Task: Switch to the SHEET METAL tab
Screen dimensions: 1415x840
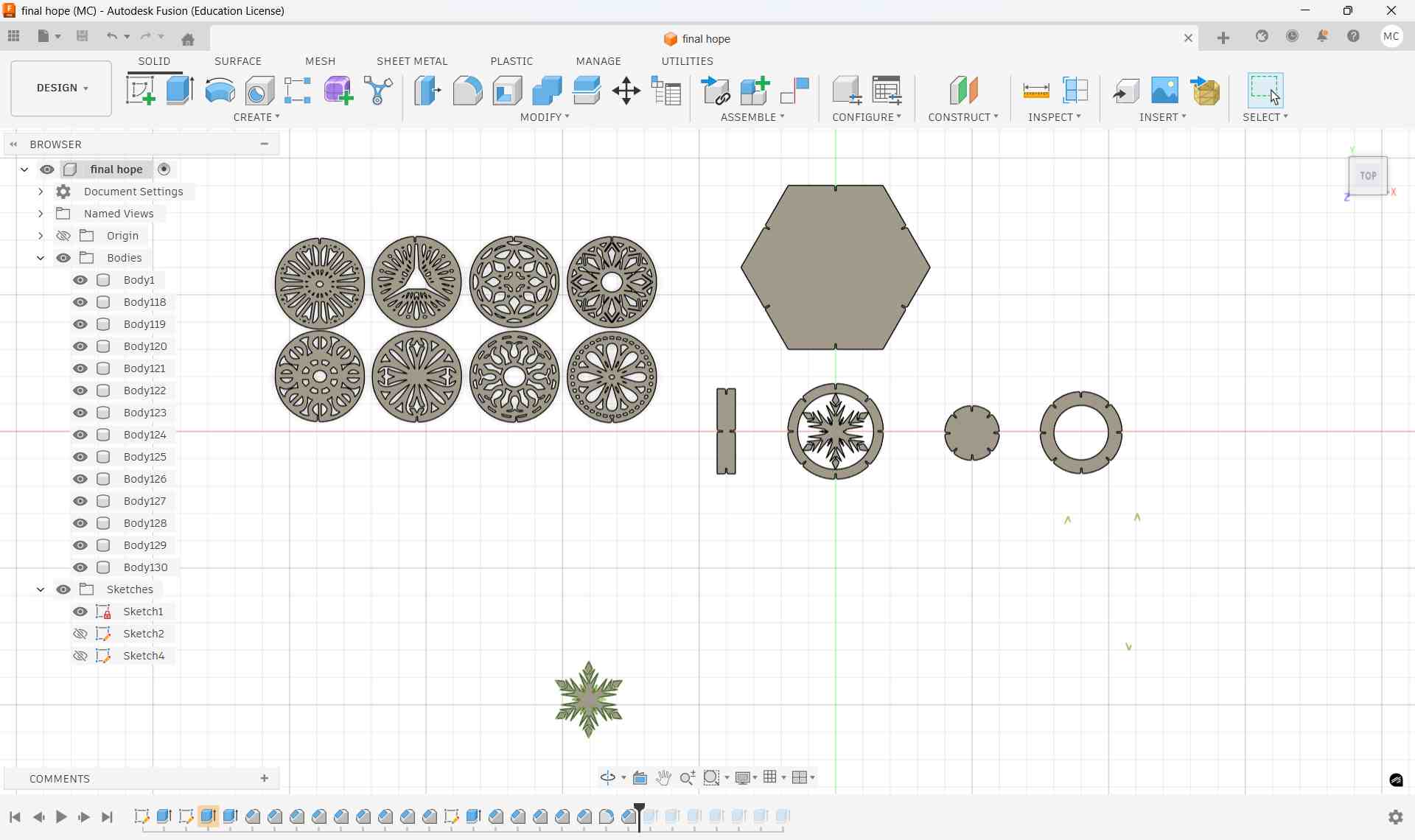Action: 412,61
